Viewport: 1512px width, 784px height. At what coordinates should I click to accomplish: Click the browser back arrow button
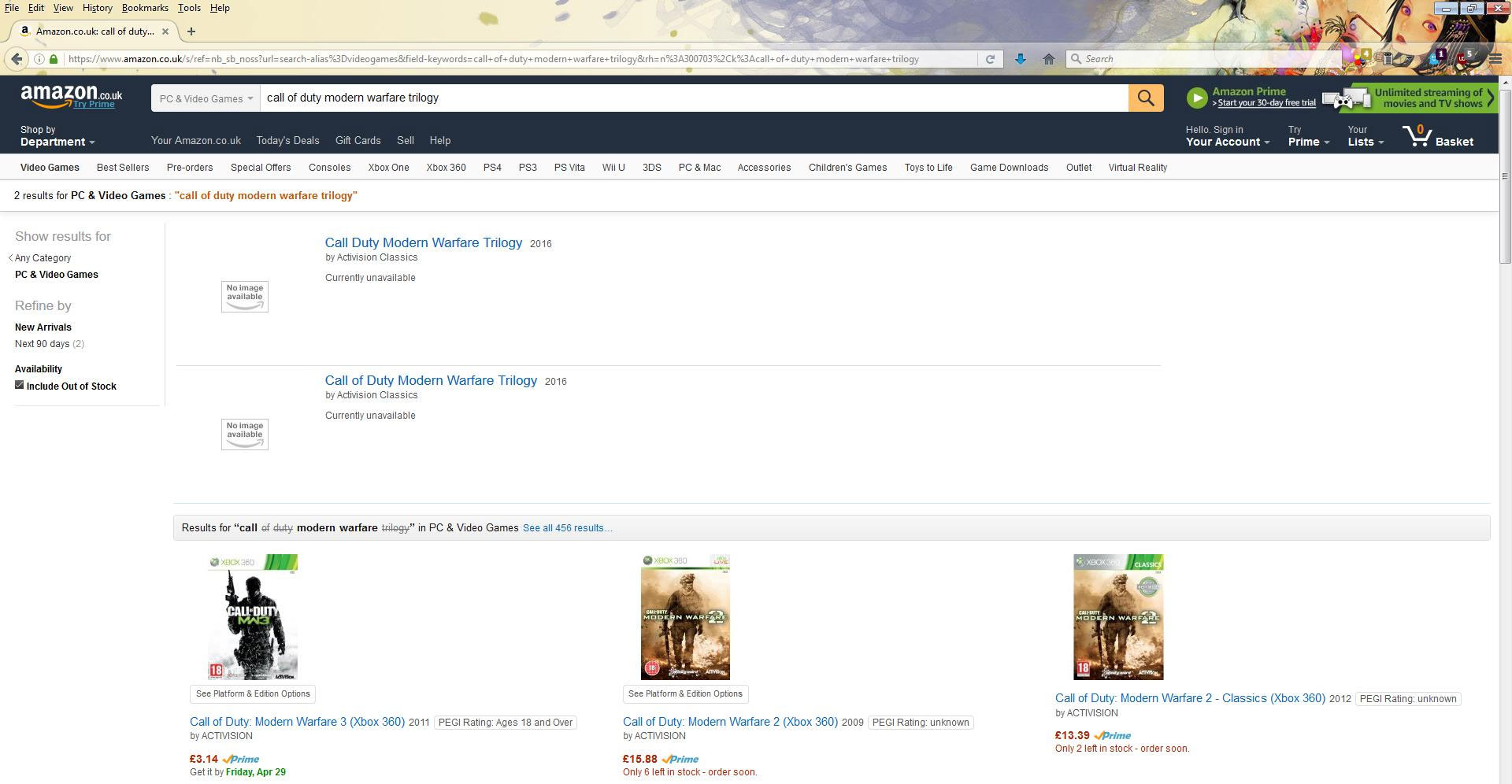(x=17, y=59)
